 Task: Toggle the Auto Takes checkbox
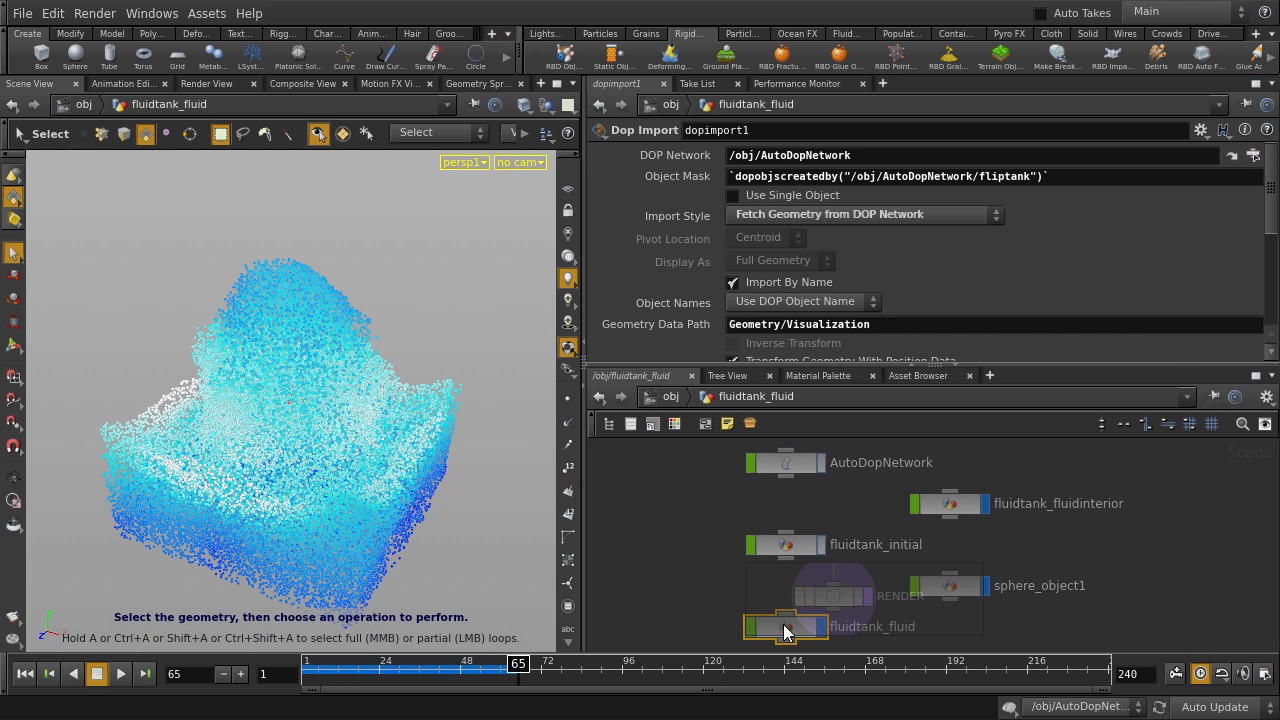tap(1040, 14)
